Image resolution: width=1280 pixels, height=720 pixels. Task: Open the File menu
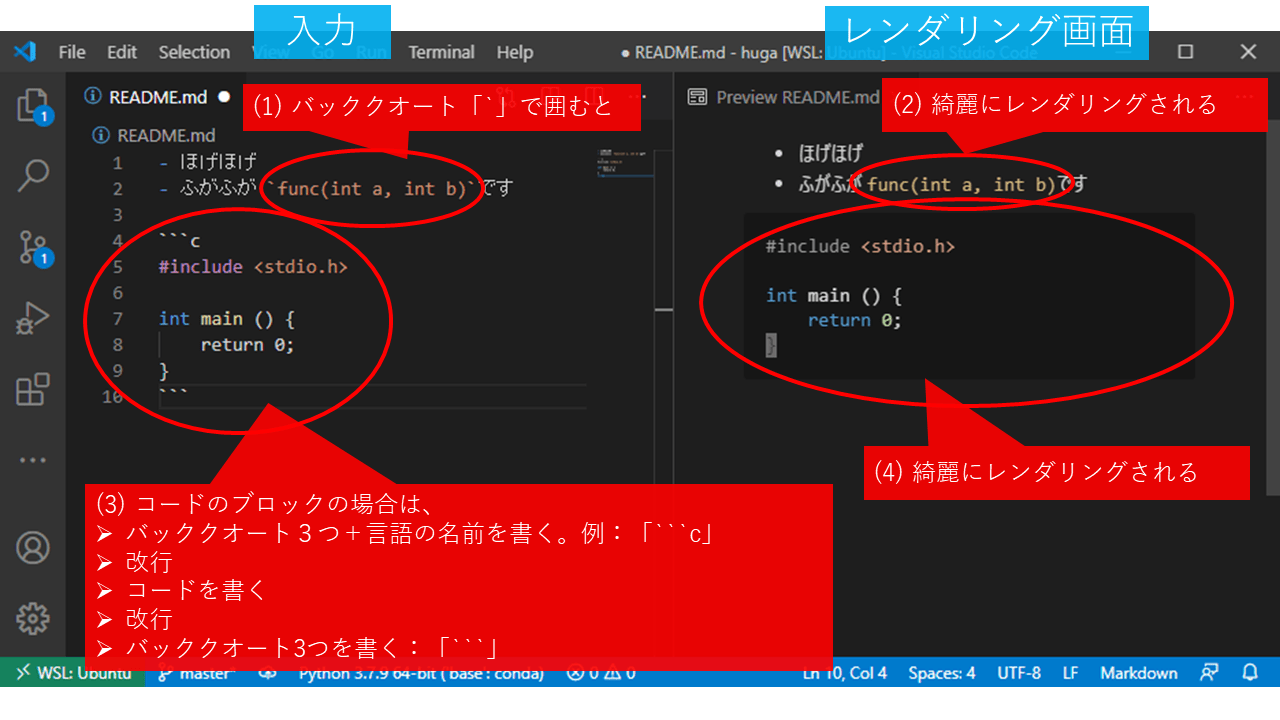72,52
